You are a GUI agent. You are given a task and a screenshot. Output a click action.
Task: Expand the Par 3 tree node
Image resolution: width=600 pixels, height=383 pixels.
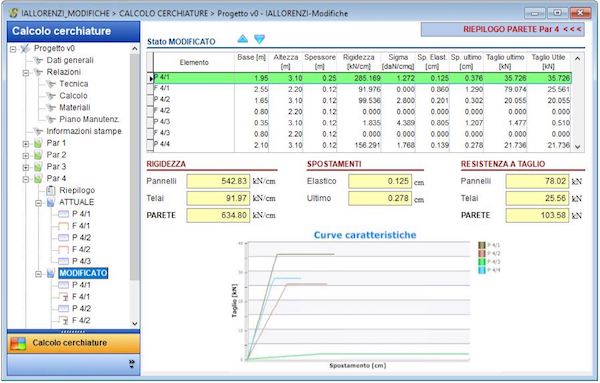[26, 168]
